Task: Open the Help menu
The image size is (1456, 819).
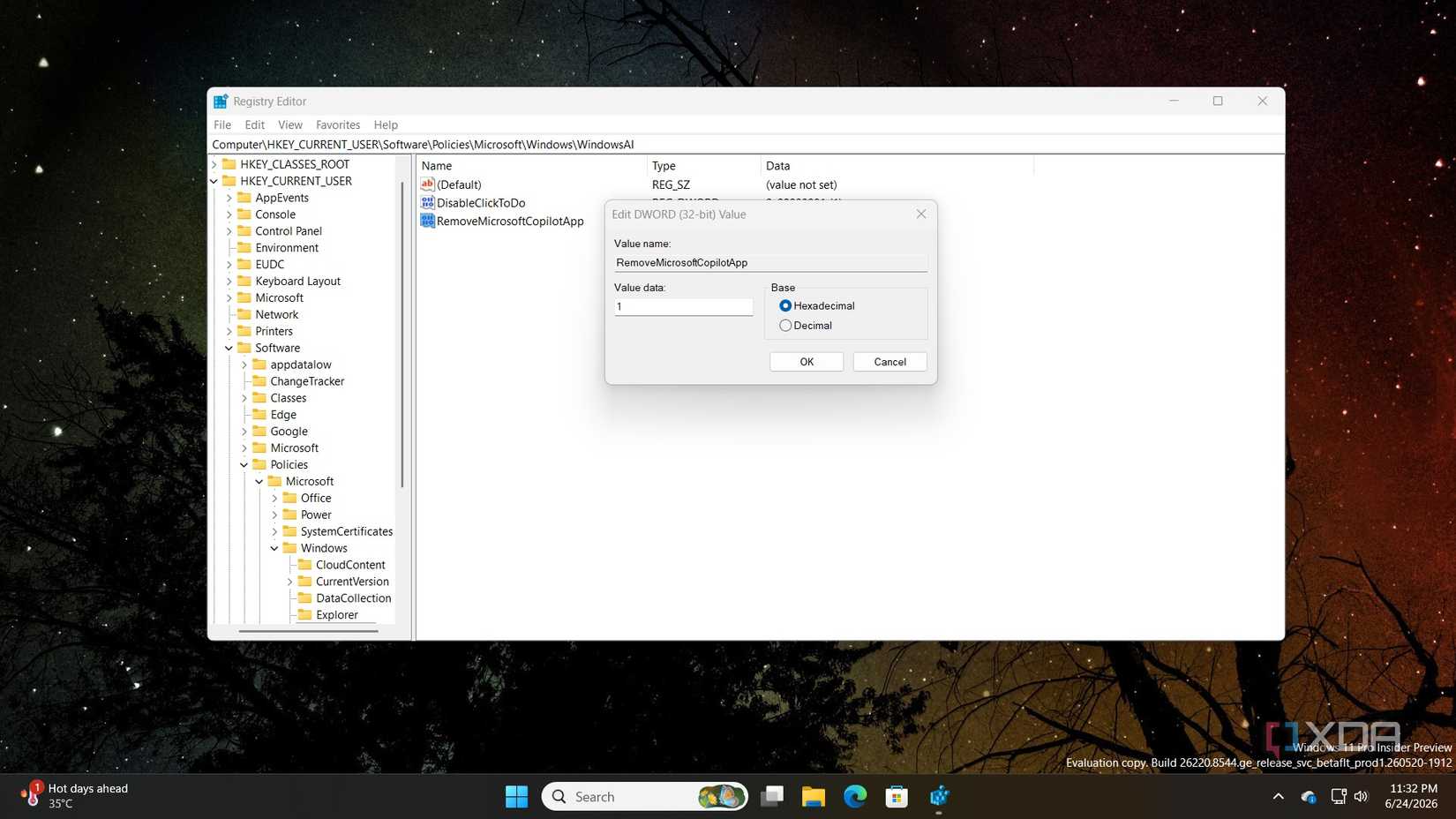Action: coord(386,125)
